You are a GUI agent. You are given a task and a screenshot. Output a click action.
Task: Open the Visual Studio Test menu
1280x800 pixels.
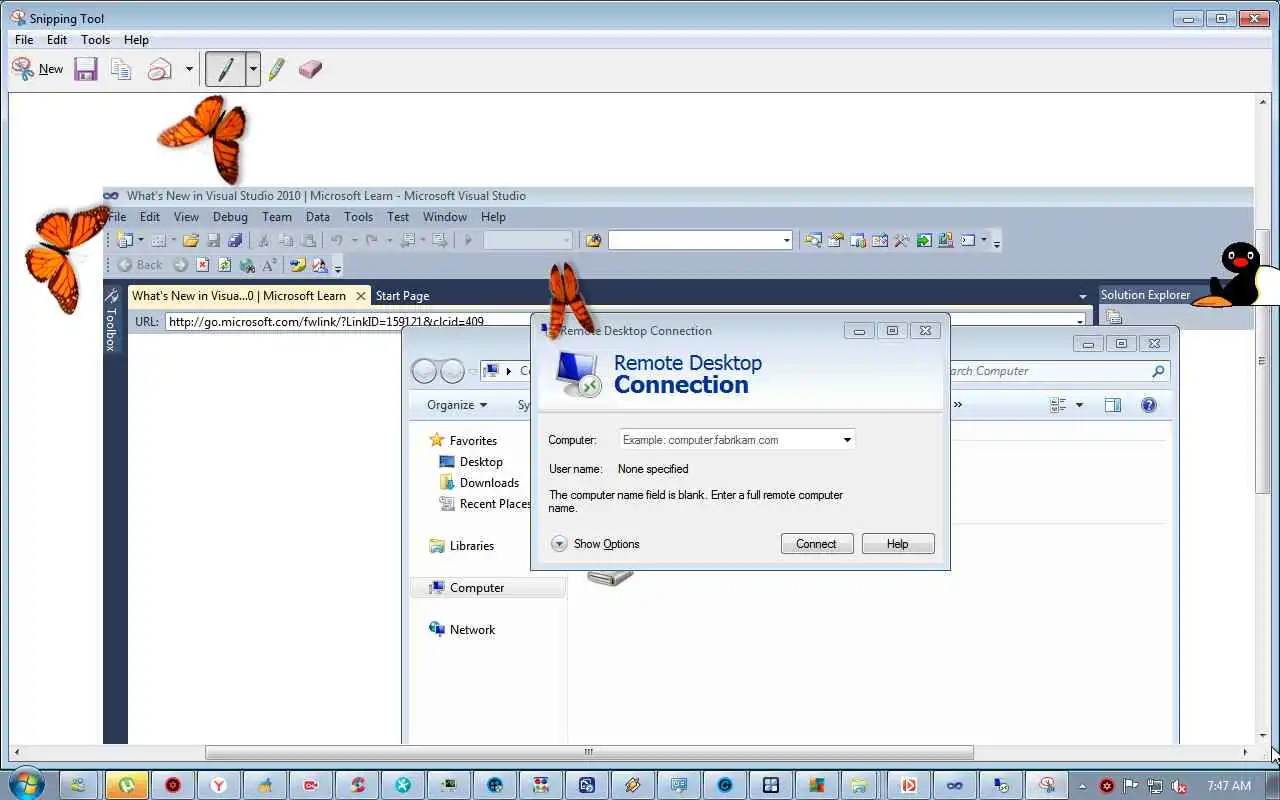398,216
